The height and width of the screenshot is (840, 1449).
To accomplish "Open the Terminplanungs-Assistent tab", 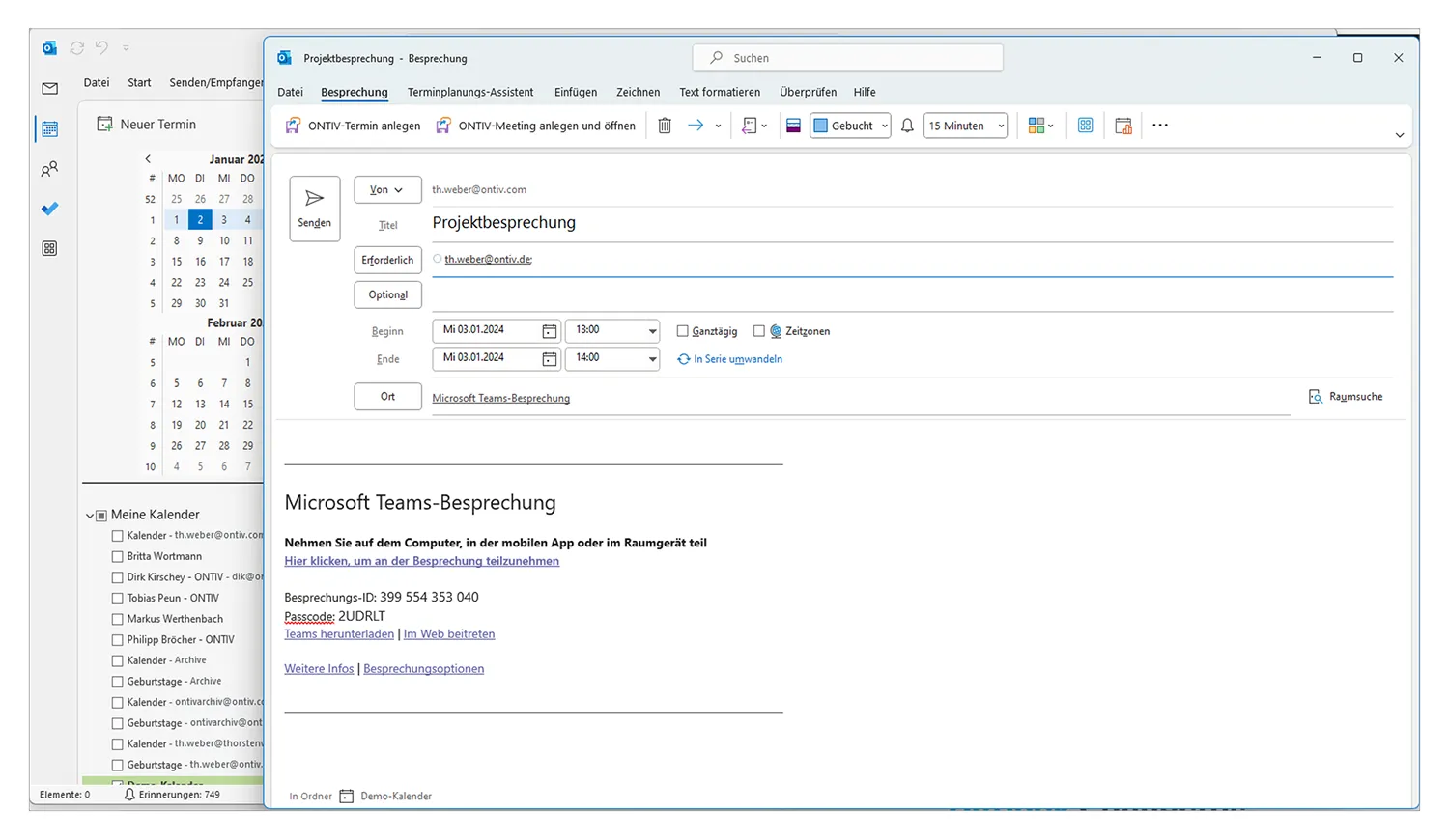I will coord(469,93).
